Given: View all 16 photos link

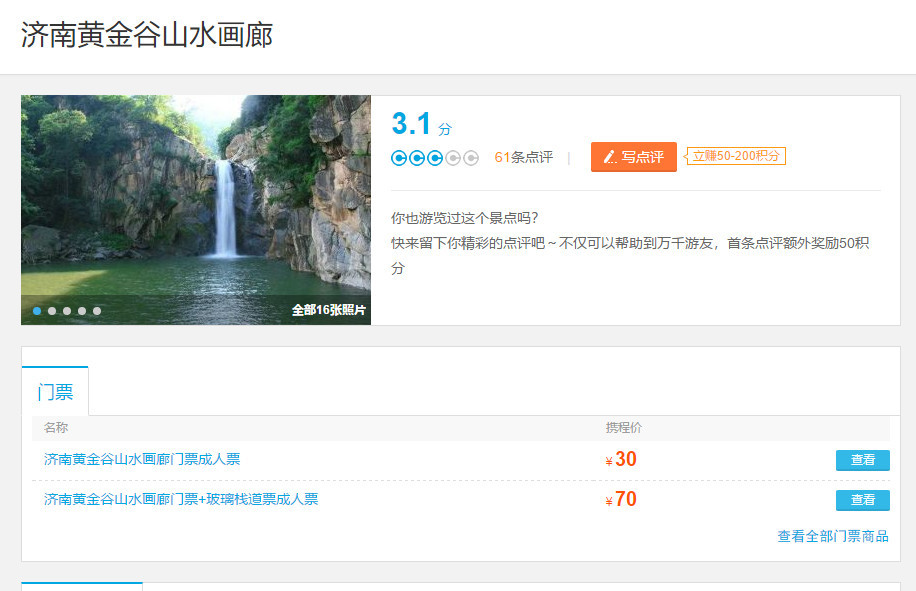Looking at the screenshot, I should pos(329,310).
